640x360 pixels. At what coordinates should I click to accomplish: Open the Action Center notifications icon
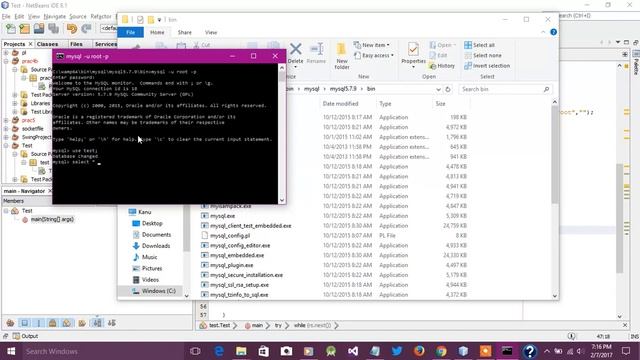(626, 351)
